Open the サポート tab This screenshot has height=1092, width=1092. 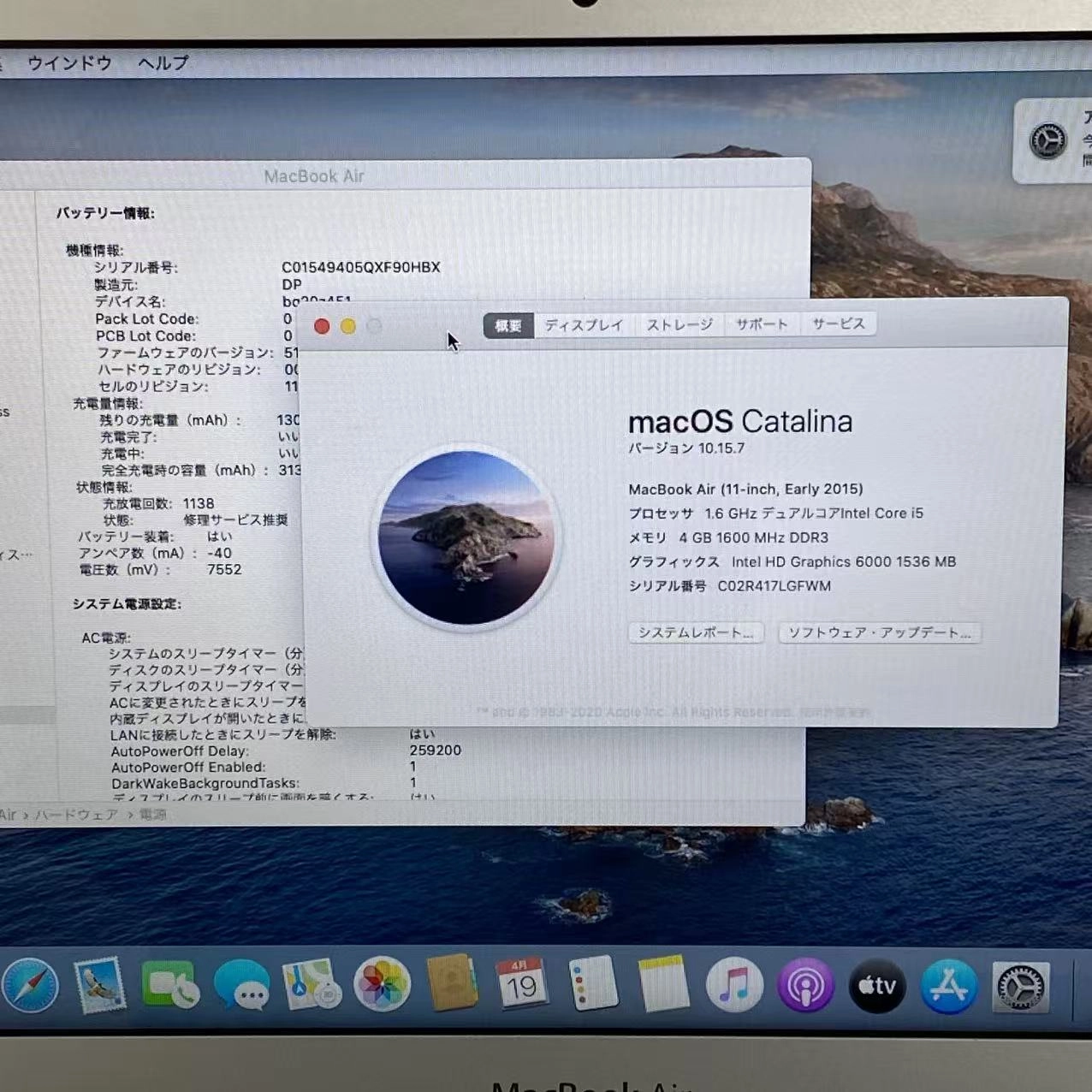click(x=761, y=324)
